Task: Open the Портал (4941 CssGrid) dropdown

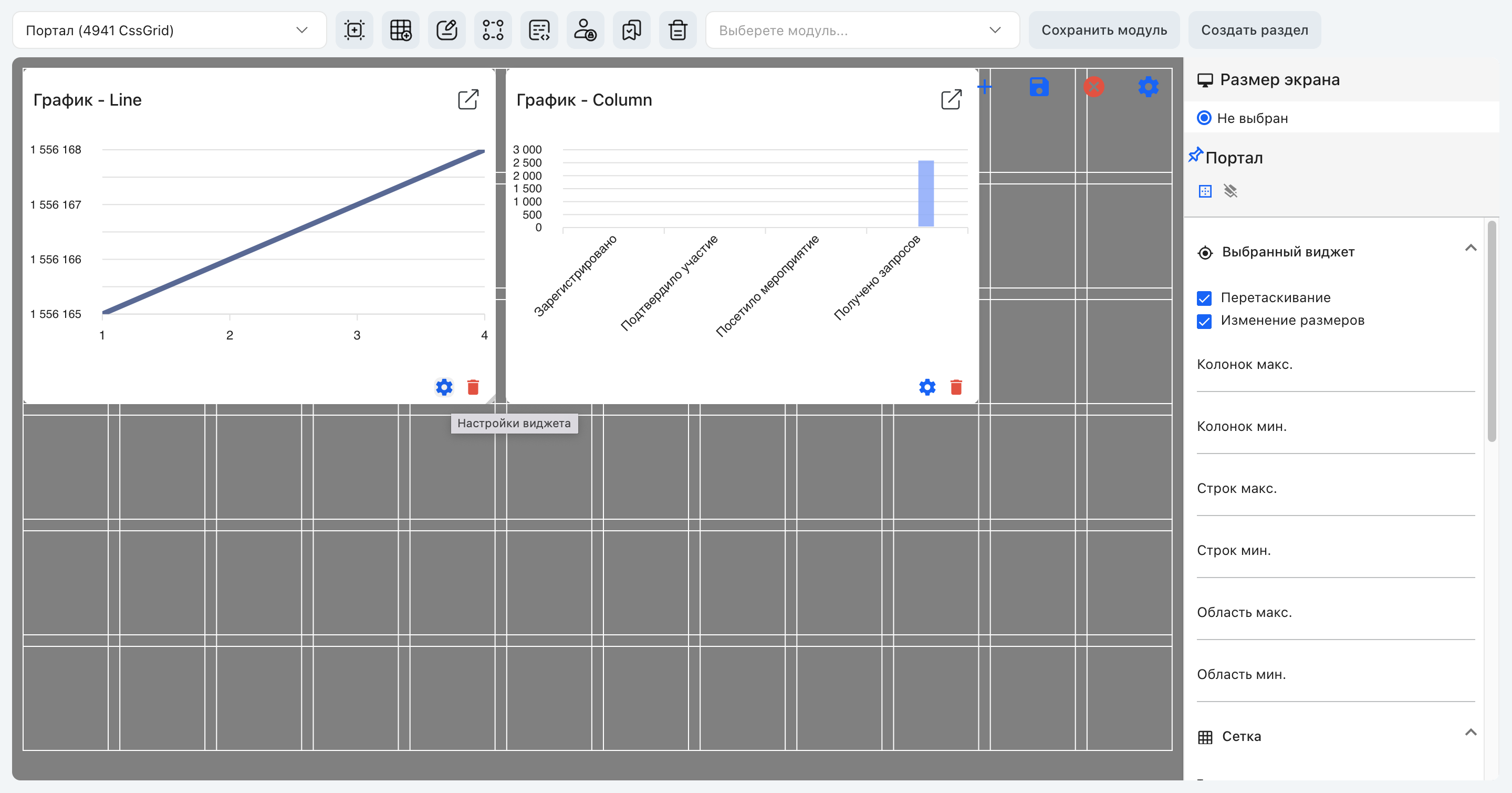Action: click(x=169, y=30)
